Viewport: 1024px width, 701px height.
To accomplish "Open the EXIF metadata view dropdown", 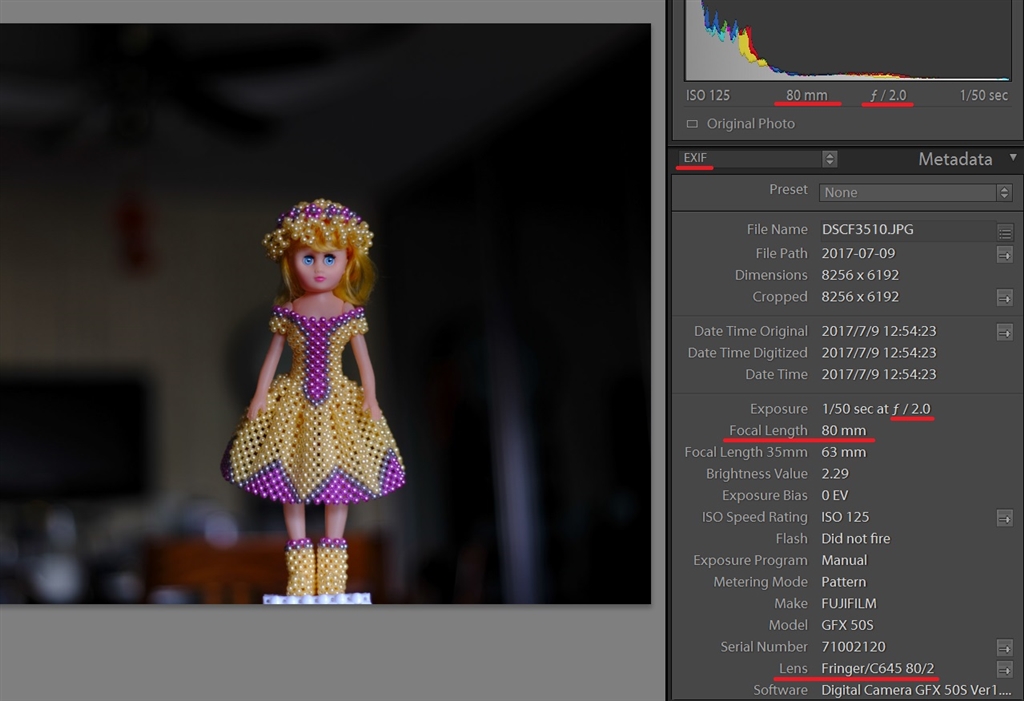I will (x=757, y=159).
